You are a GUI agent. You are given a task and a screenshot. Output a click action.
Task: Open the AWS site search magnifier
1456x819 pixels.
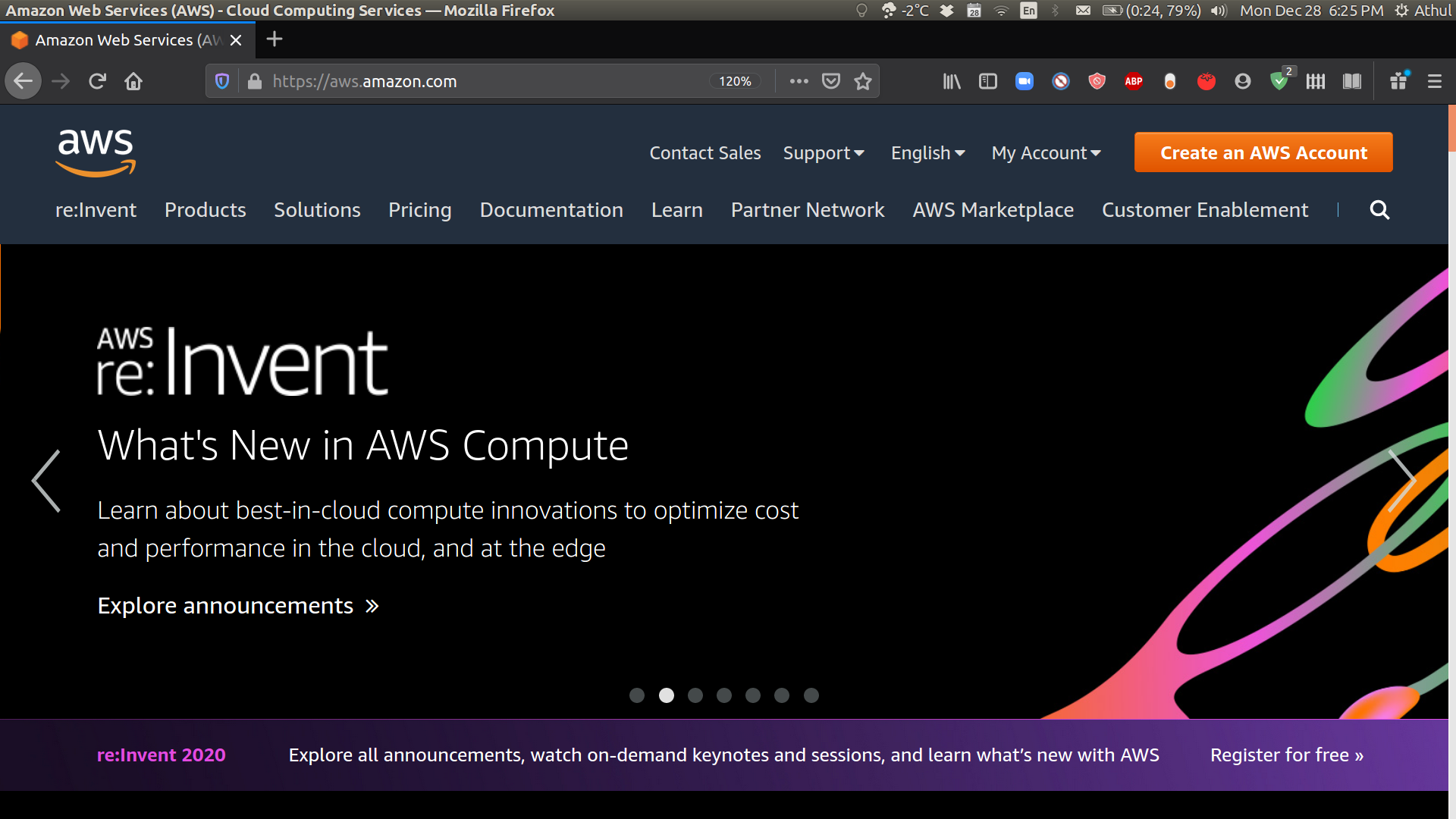click(1379, 210)
